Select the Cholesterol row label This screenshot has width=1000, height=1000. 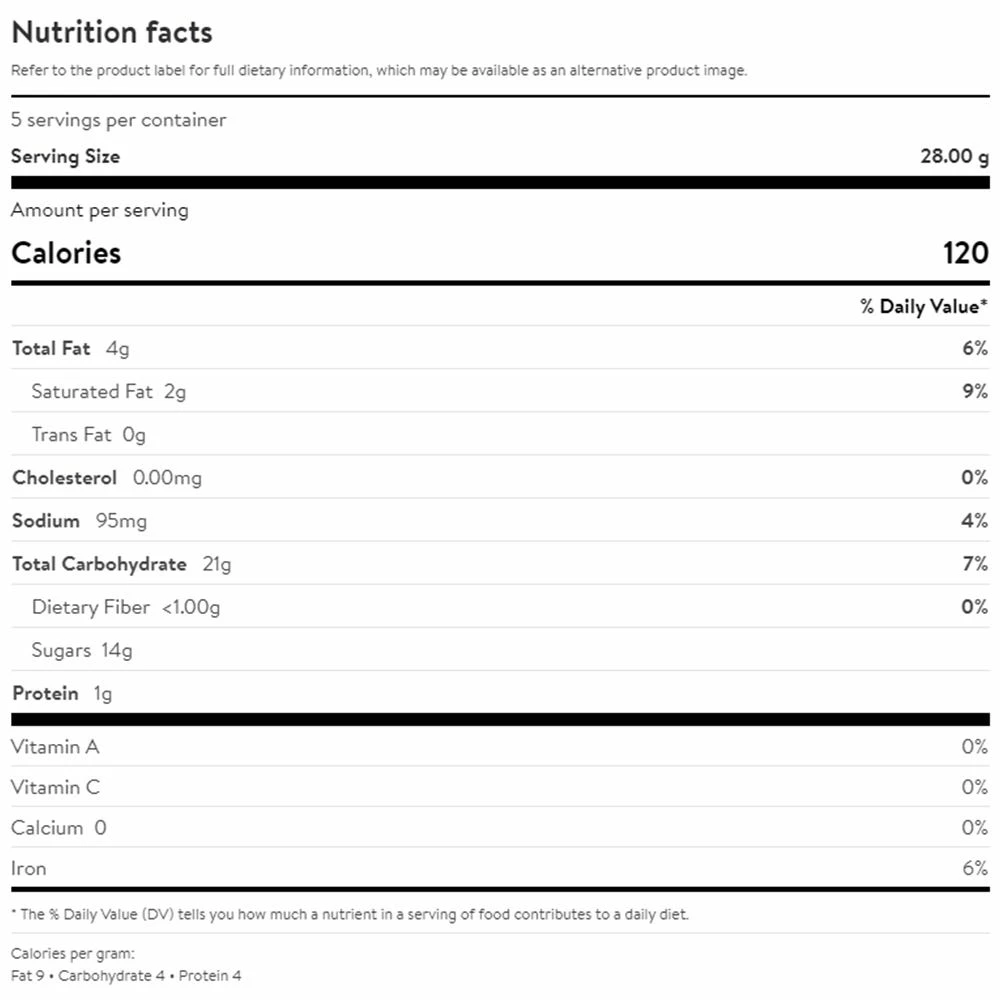click(x=64, y=477)
